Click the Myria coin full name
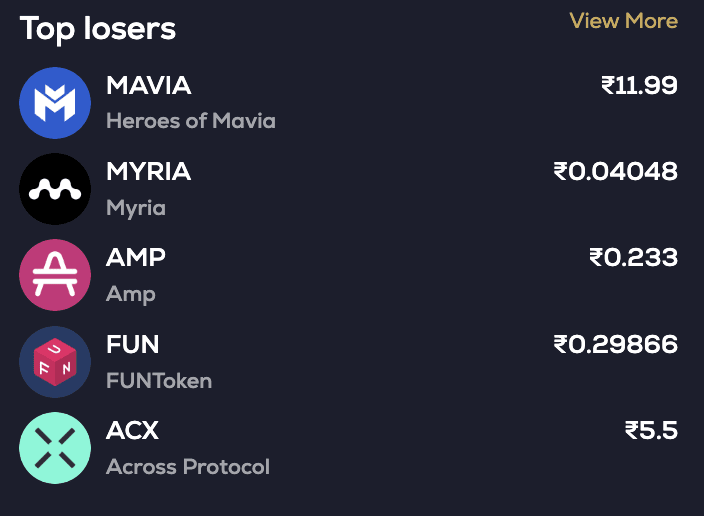This screenshot has width=704, height=516. pyautogui.click(x=136, y=208)
